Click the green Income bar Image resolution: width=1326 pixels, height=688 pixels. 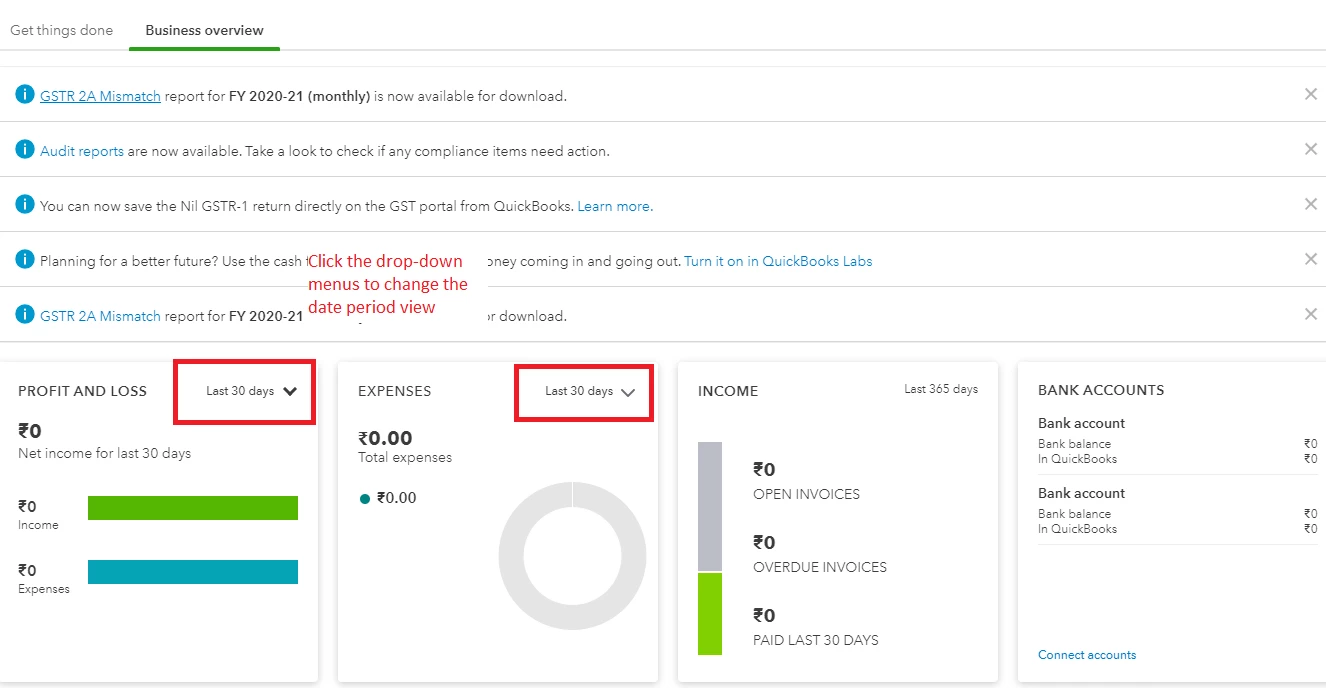pos(193,508)
